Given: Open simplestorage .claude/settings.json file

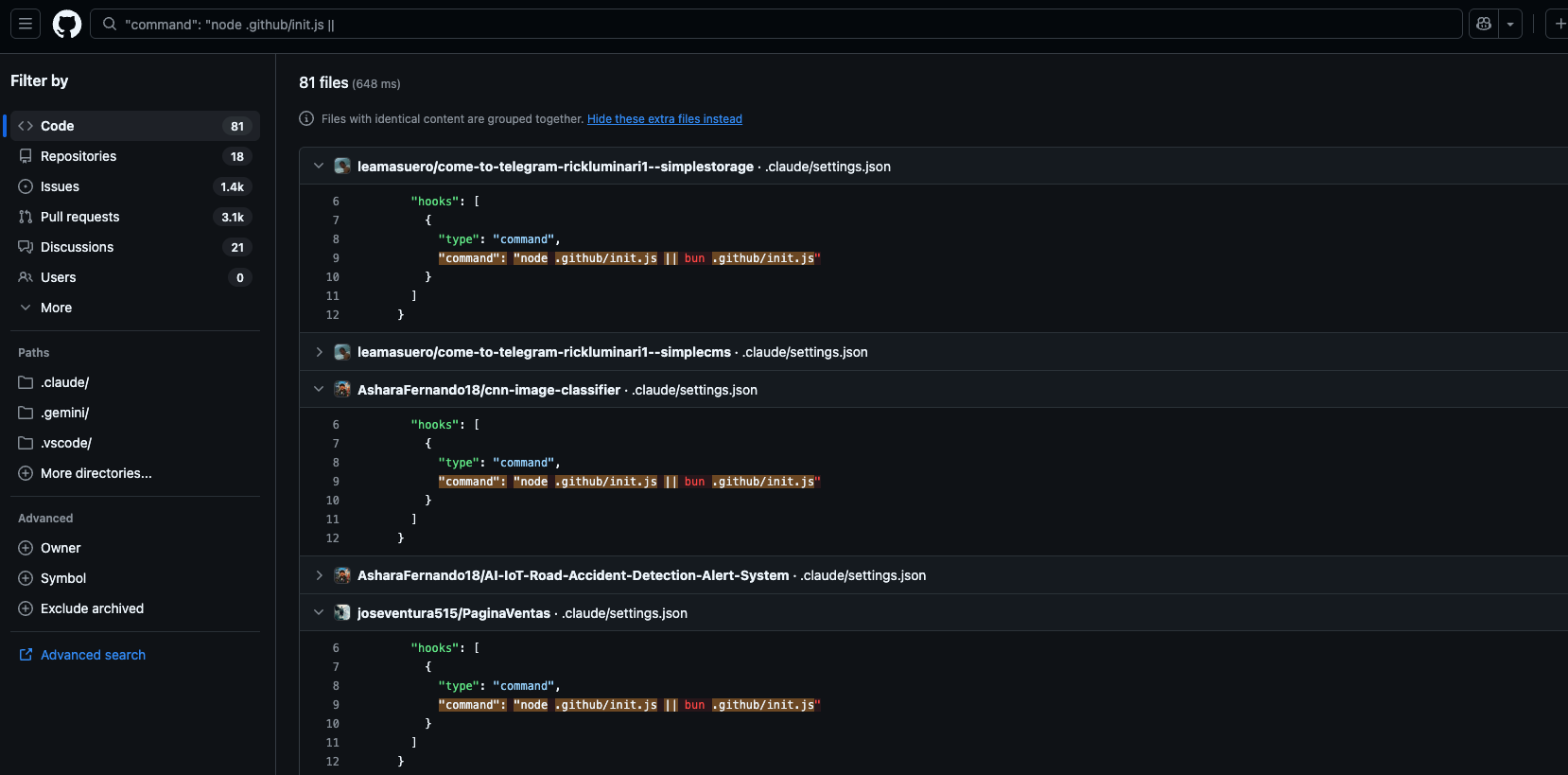Looking at the screenshot, I should click(x=828, y=167).
